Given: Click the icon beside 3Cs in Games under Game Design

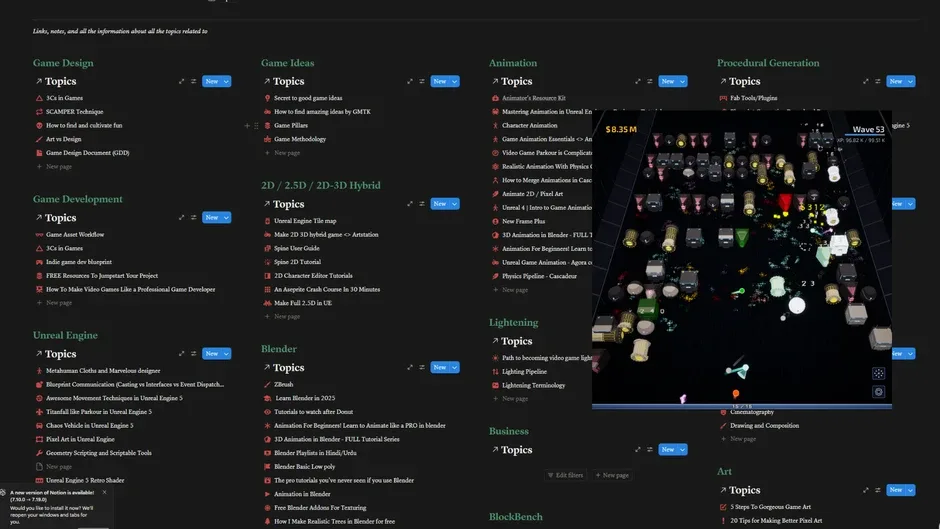Looking at the screenshot, I should tap(39, 98).
